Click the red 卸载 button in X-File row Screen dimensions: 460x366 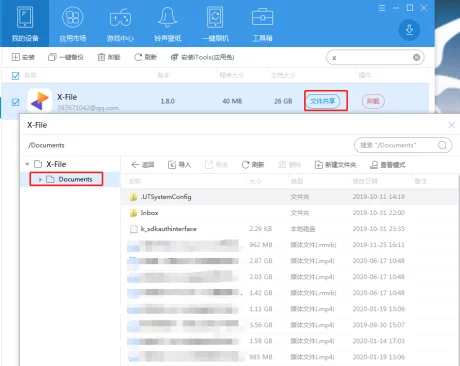[x=373, y=101]
